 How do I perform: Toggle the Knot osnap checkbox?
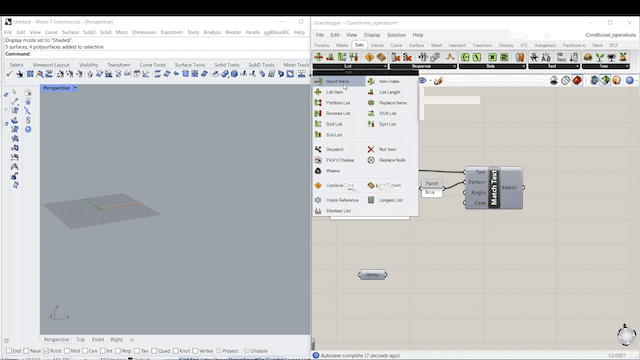[176, 351]
